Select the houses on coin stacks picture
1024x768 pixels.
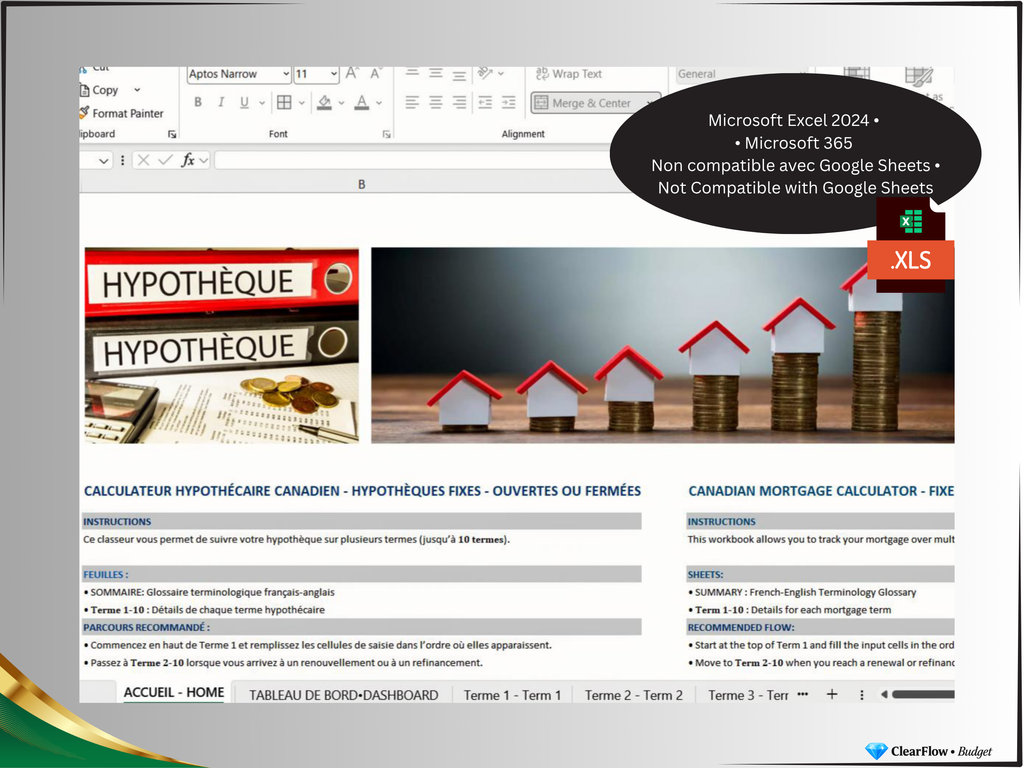click(662, 345)
